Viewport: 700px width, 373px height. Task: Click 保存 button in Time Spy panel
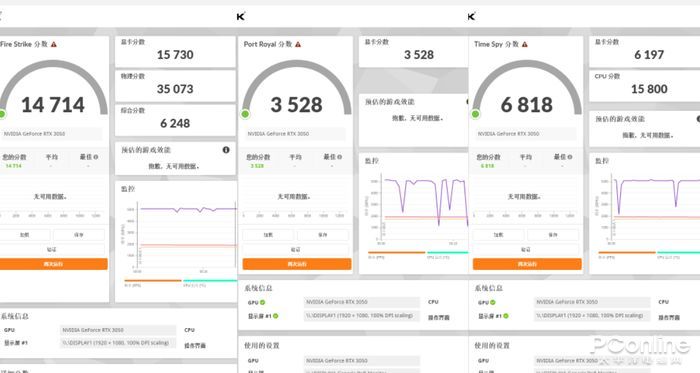pos(553,235)
